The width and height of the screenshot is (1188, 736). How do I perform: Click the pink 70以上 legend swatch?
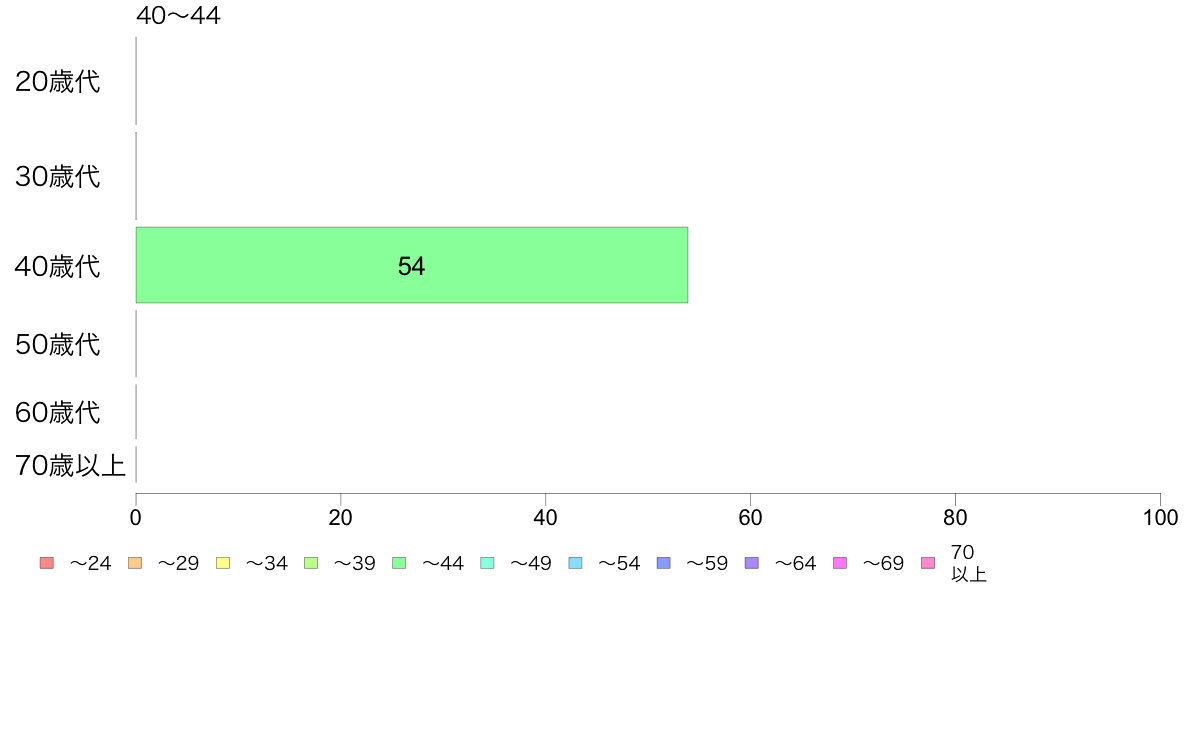928,563
